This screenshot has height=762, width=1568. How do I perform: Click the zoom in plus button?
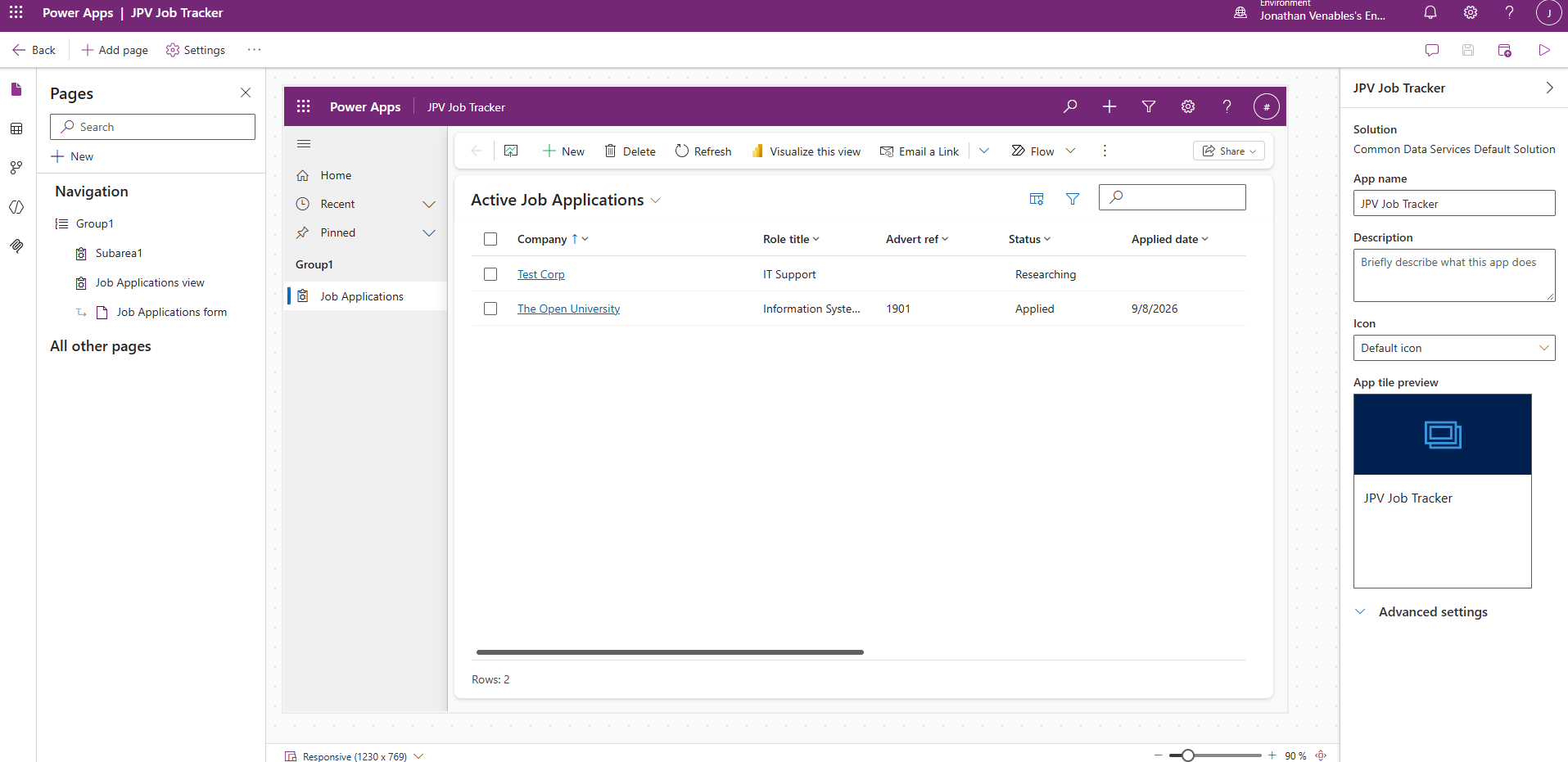[x=1272, y=755]
